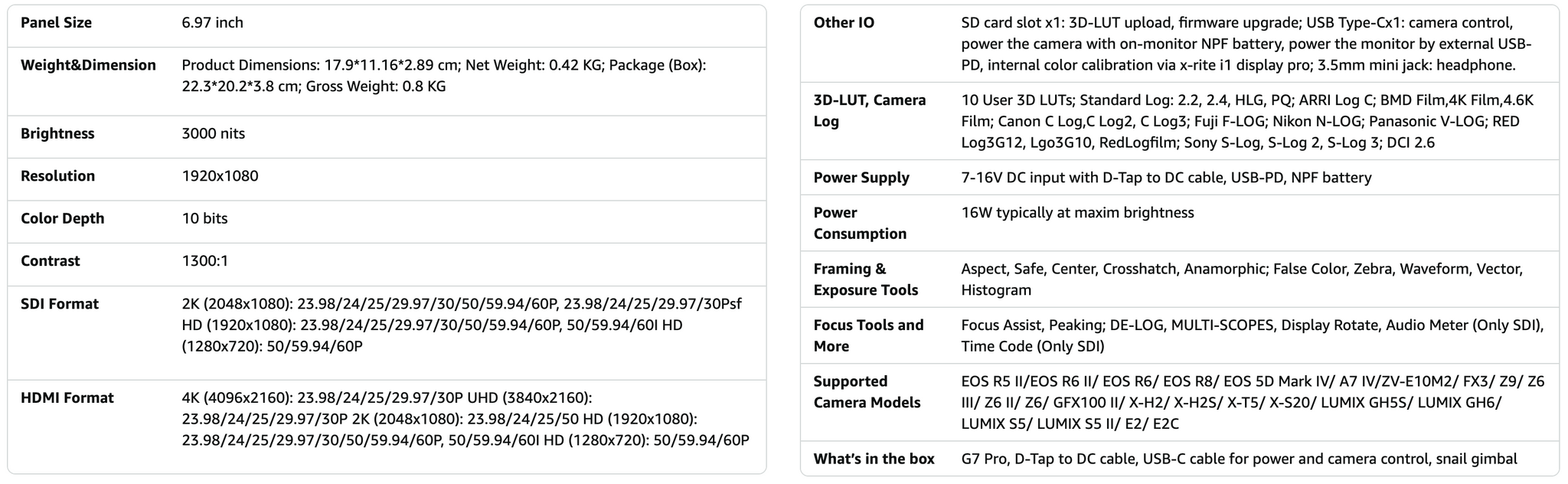Image resolution: width=1568 pixels, height=484 pixels.
Task: Click the Color Depth label
Action: (62, 218)
